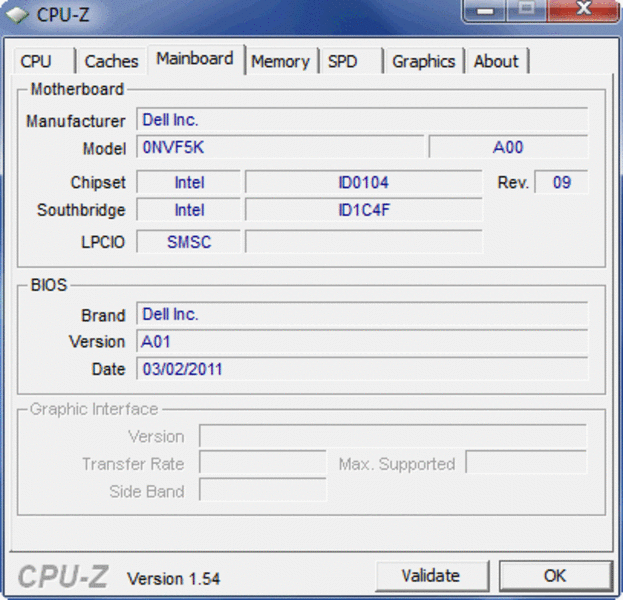623x600 pixels.
Task: Open the About tab
Action: pyautogui.click(x=497, y=61)
